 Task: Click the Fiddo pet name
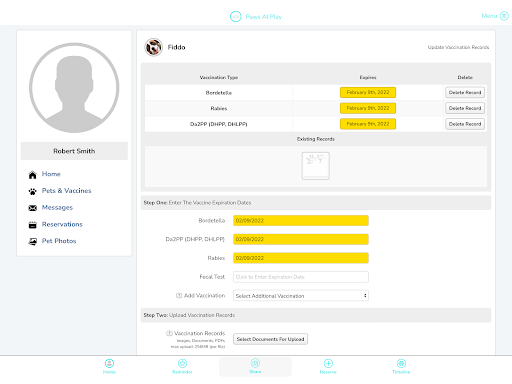pos(176,47)
